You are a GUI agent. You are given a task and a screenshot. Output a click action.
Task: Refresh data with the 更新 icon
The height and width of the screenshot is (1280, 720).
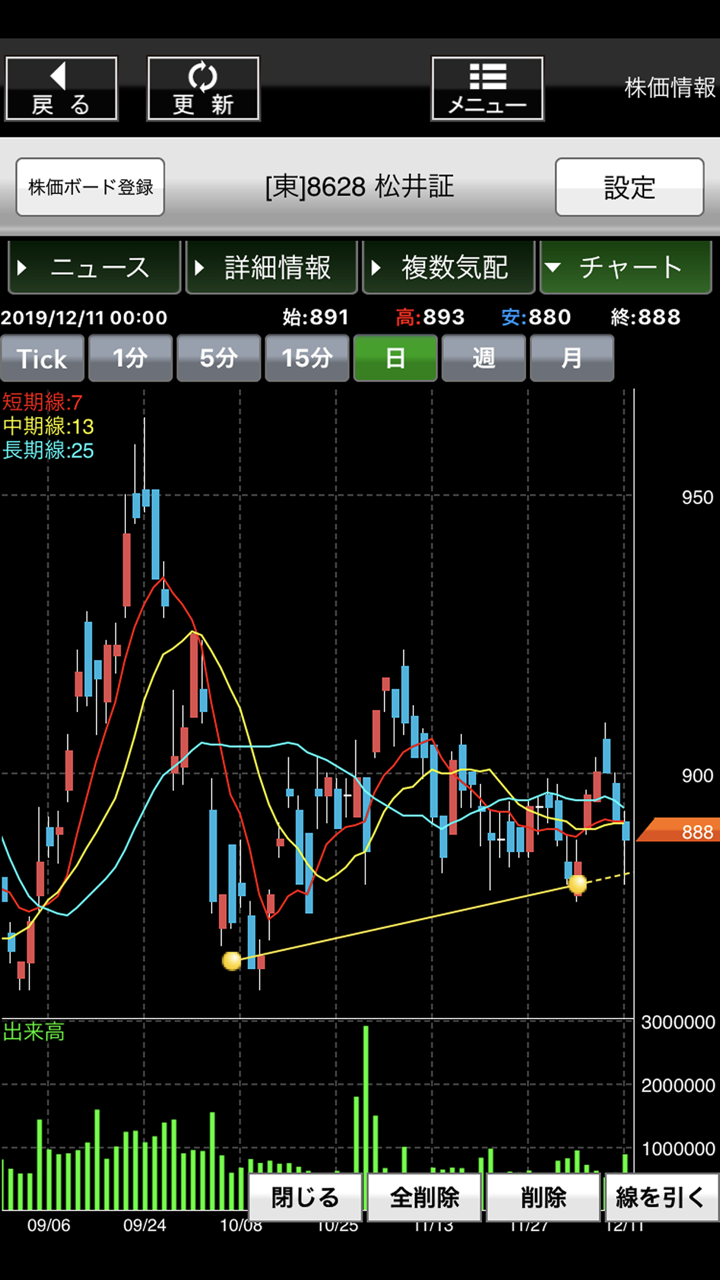(x=203, y=89)
